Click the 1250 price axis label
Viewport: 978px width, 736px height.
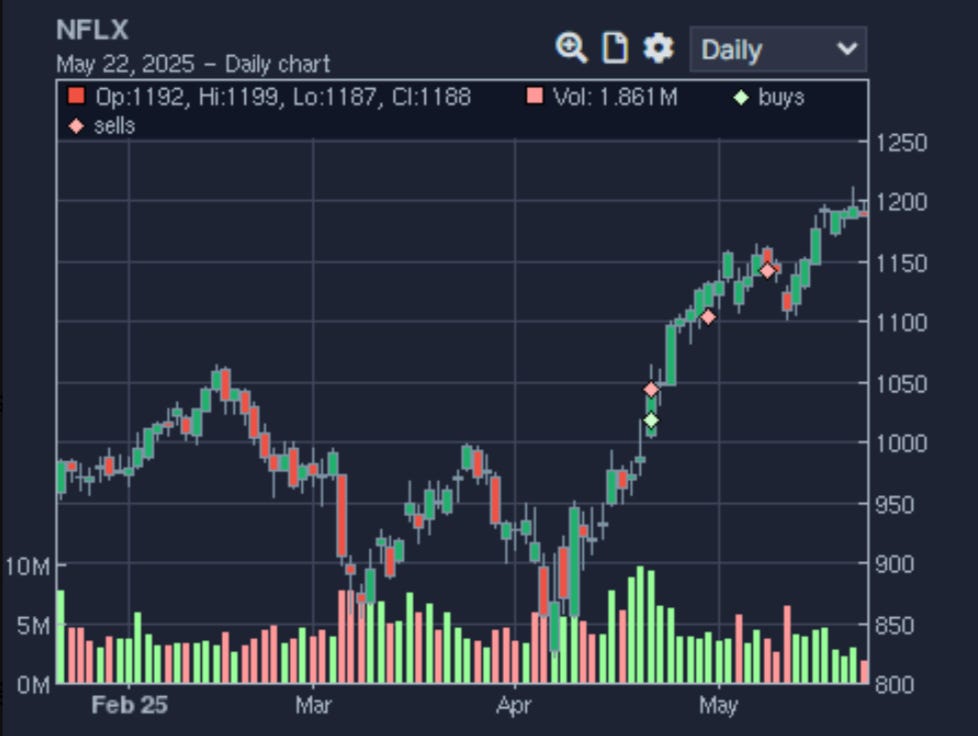coord(901,143)
